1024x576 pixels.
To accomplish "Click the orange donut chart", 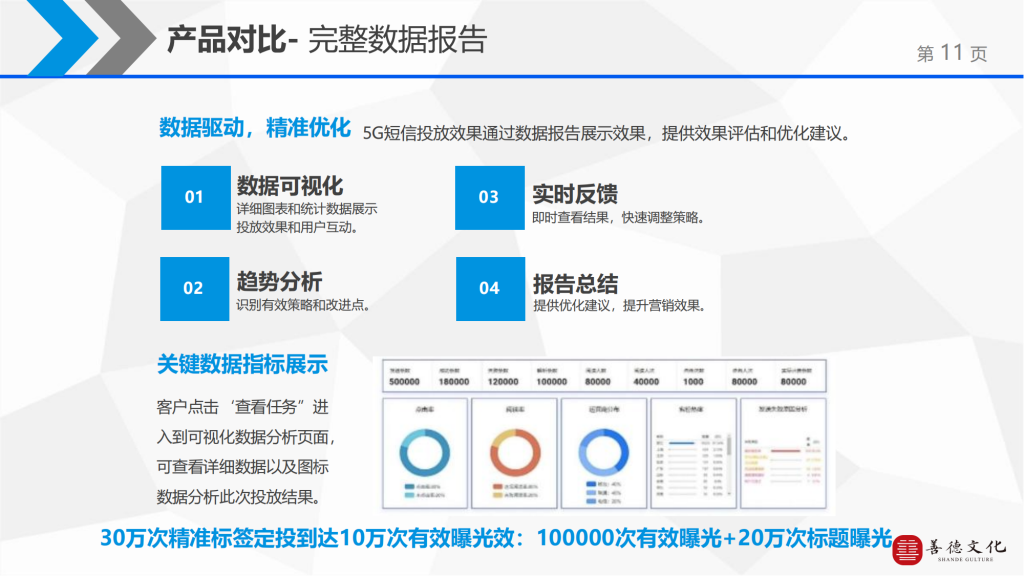I will [x=516, y=451].
